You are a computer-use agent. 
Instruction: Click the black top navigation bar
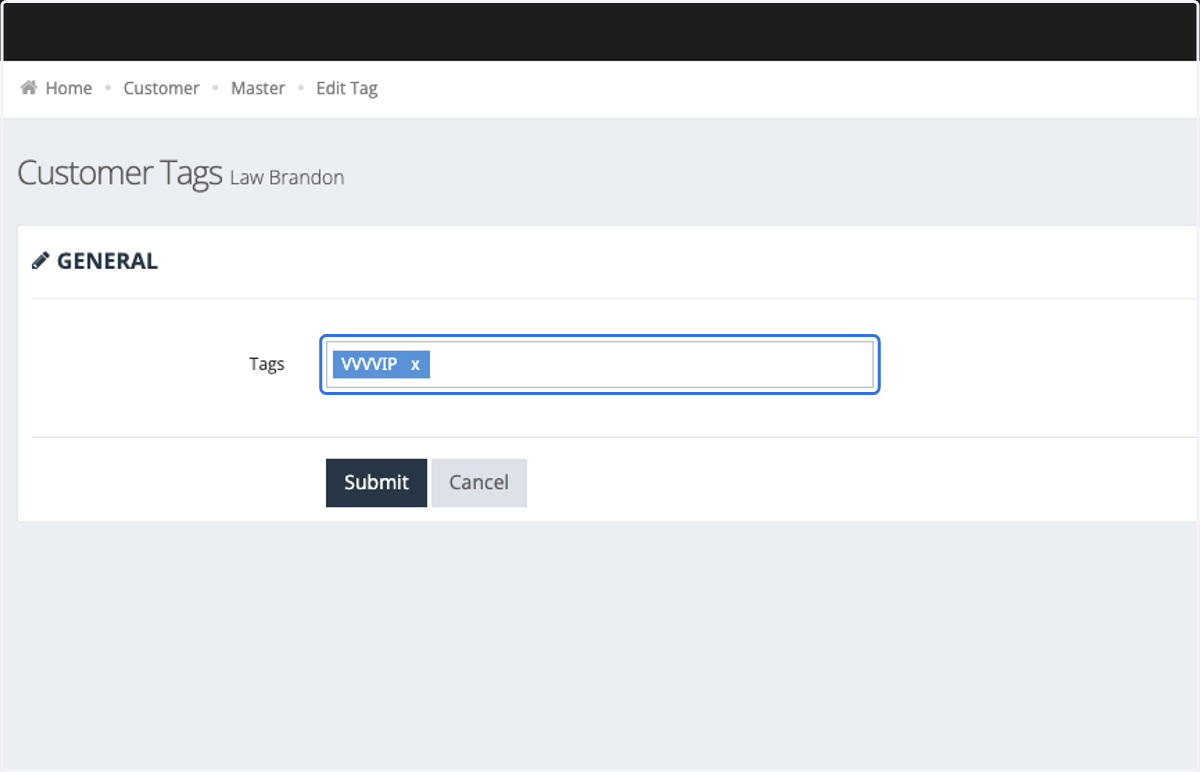tap(600, 31)
